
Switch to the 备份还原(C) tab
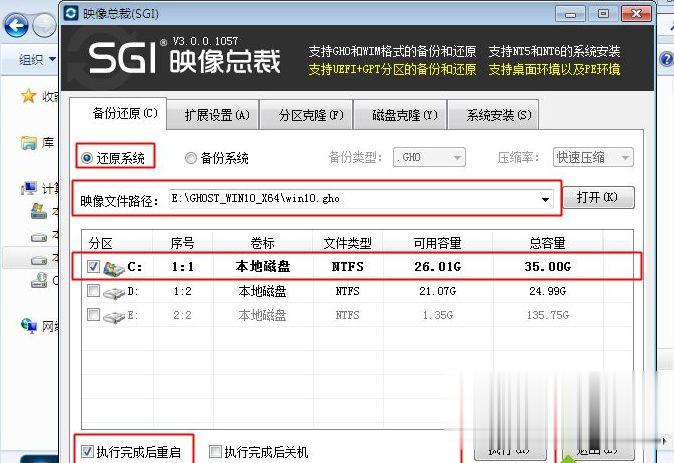(x=118, y=114)
